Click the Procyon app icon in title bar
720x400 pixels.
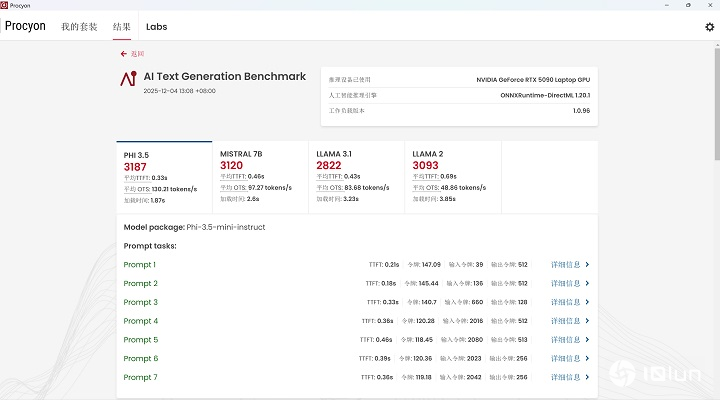[x=5, y=5]
